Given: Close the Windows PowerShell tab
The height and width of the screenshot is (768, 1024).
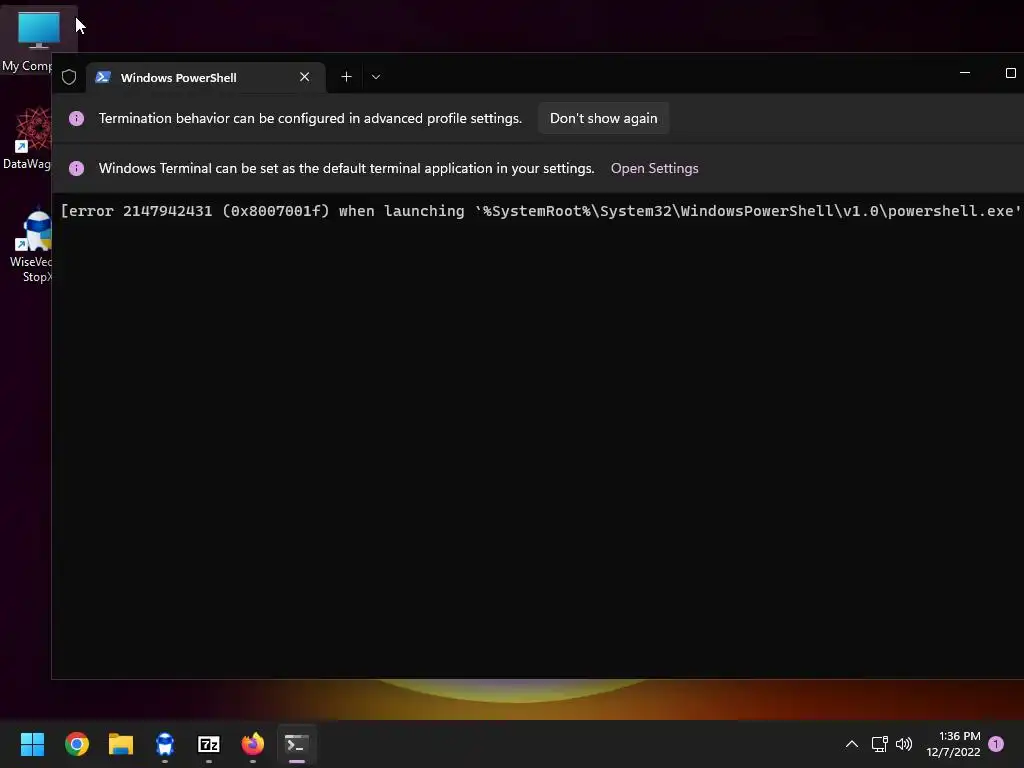Looking at the screenshot, I should click(304, 77).
